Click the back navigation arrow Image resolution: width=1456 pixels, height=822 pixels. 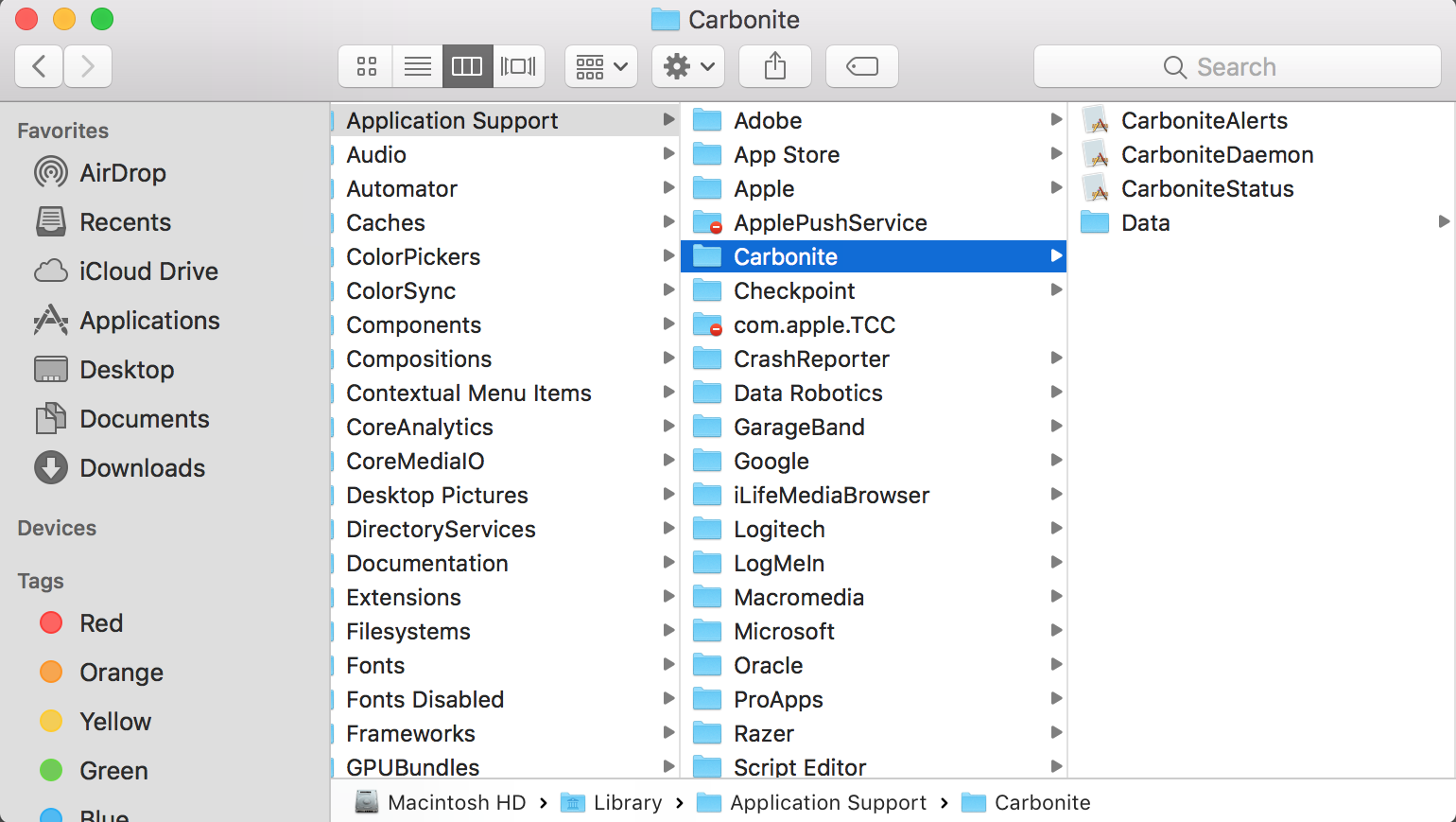[38, 66]
